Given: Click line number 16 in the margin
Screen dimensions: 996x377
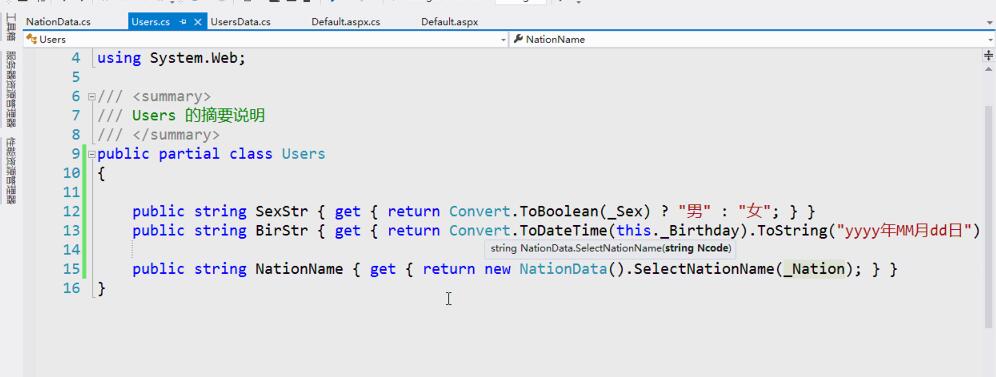Looking at the screenshot, I should (72, 289).
